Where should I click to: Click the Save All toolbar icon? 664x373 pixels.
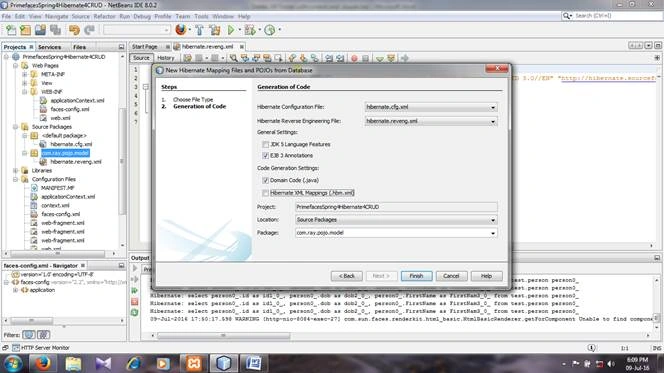click(x=55, y=30)
